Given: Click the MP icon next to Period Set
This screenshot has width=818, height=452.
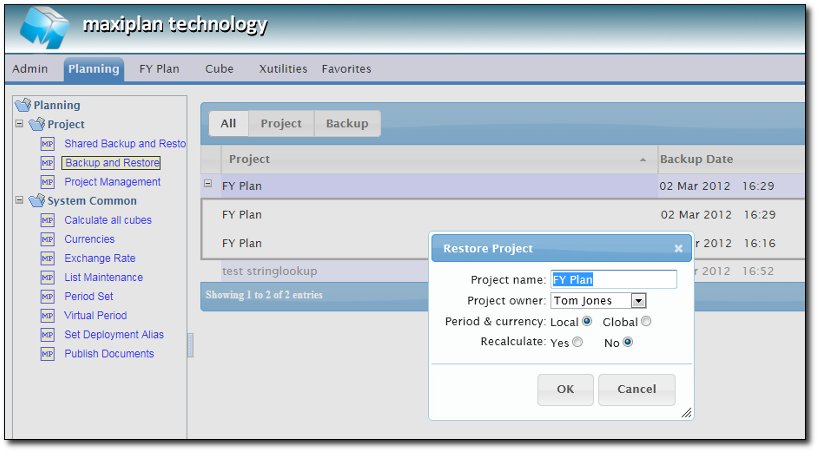Looking at the screenshot, I should click(47, 297).
